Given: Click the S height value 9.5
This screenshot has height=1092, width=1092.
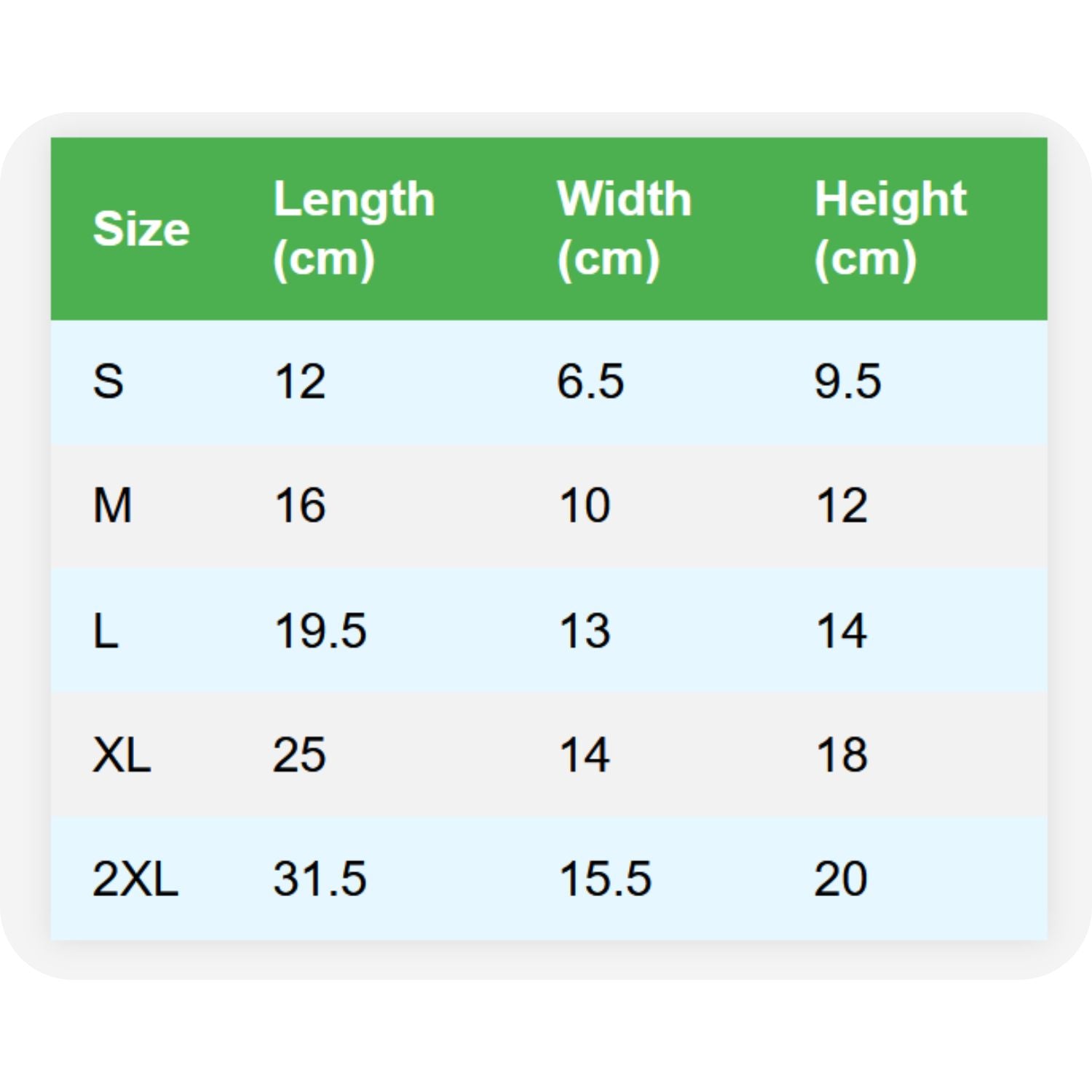Looking at the screenshot, I should pos(847,381).
